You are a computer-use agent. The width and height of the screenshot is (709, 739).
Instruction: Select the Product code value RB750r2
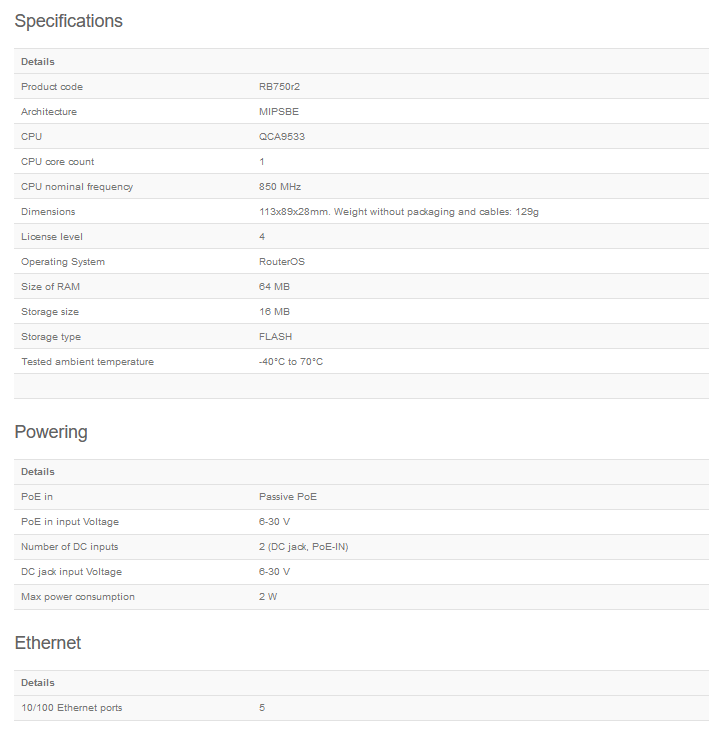coord(280,87)
